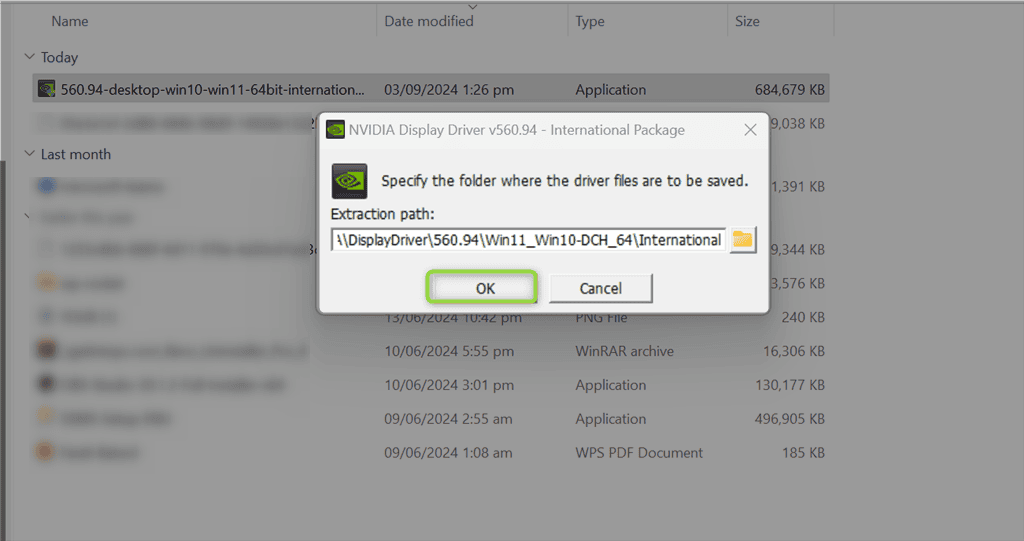Click inside the Extraction path text field

[528, 240]
